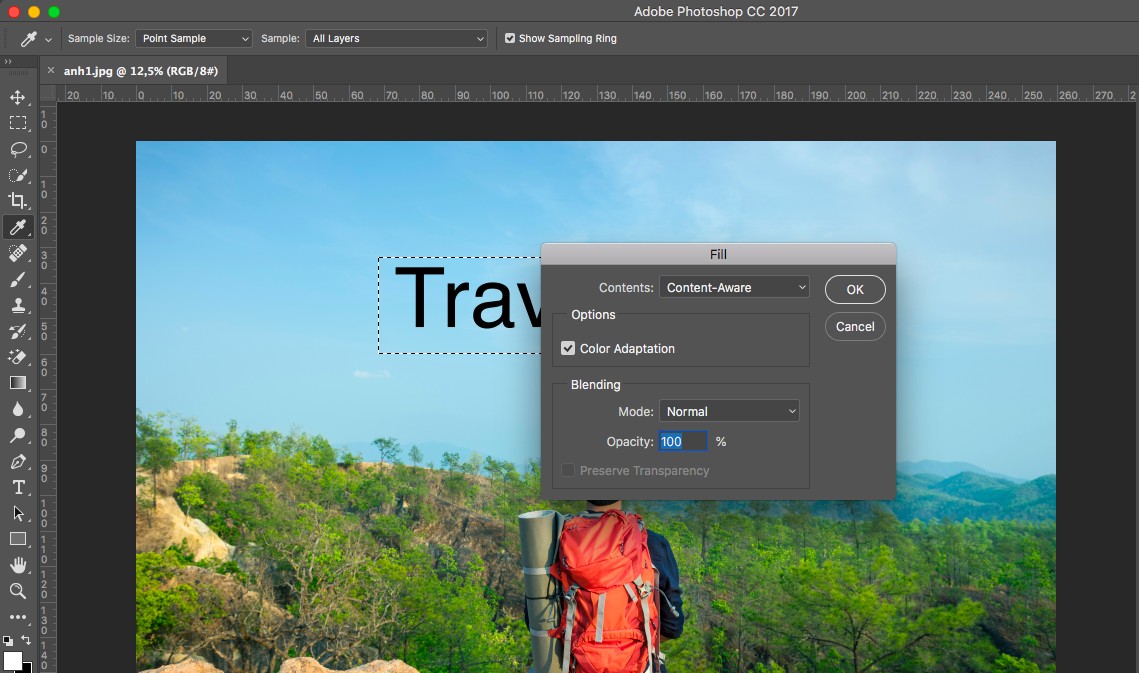Select the Hand tool
The image size is (1139, 673).
(17, 565)
